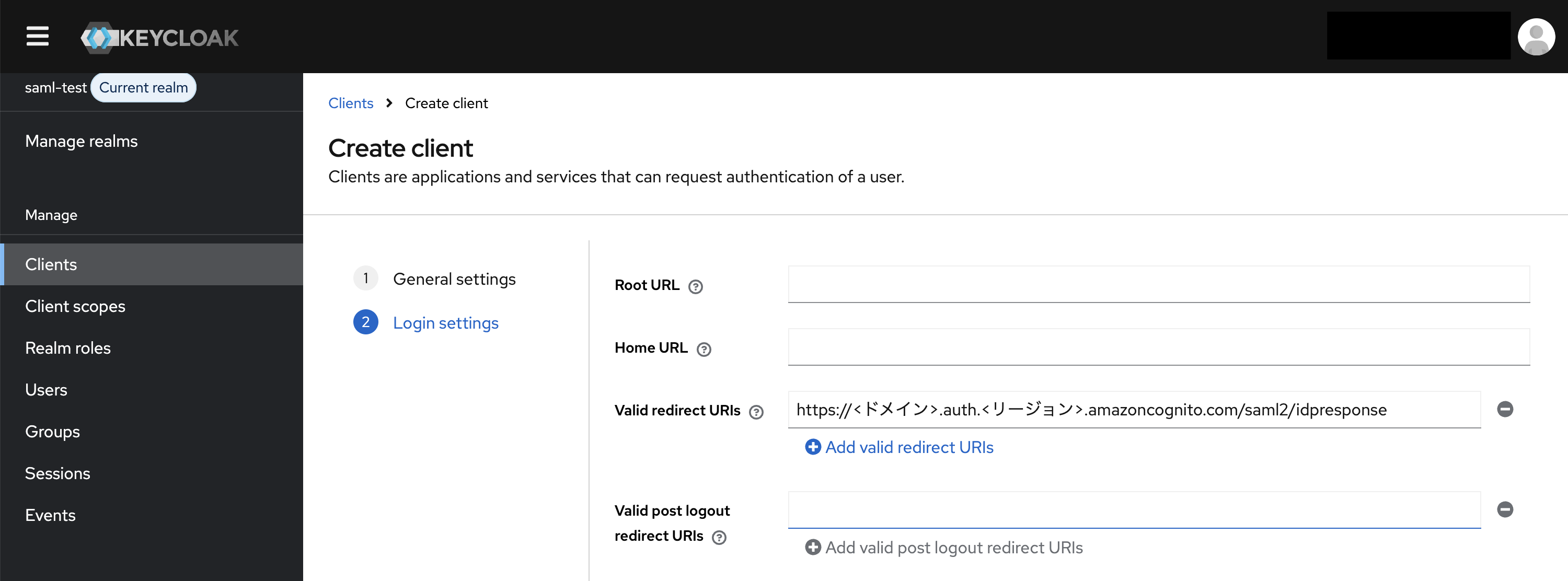Open Client scopes in the sidebar

[152, 306]
